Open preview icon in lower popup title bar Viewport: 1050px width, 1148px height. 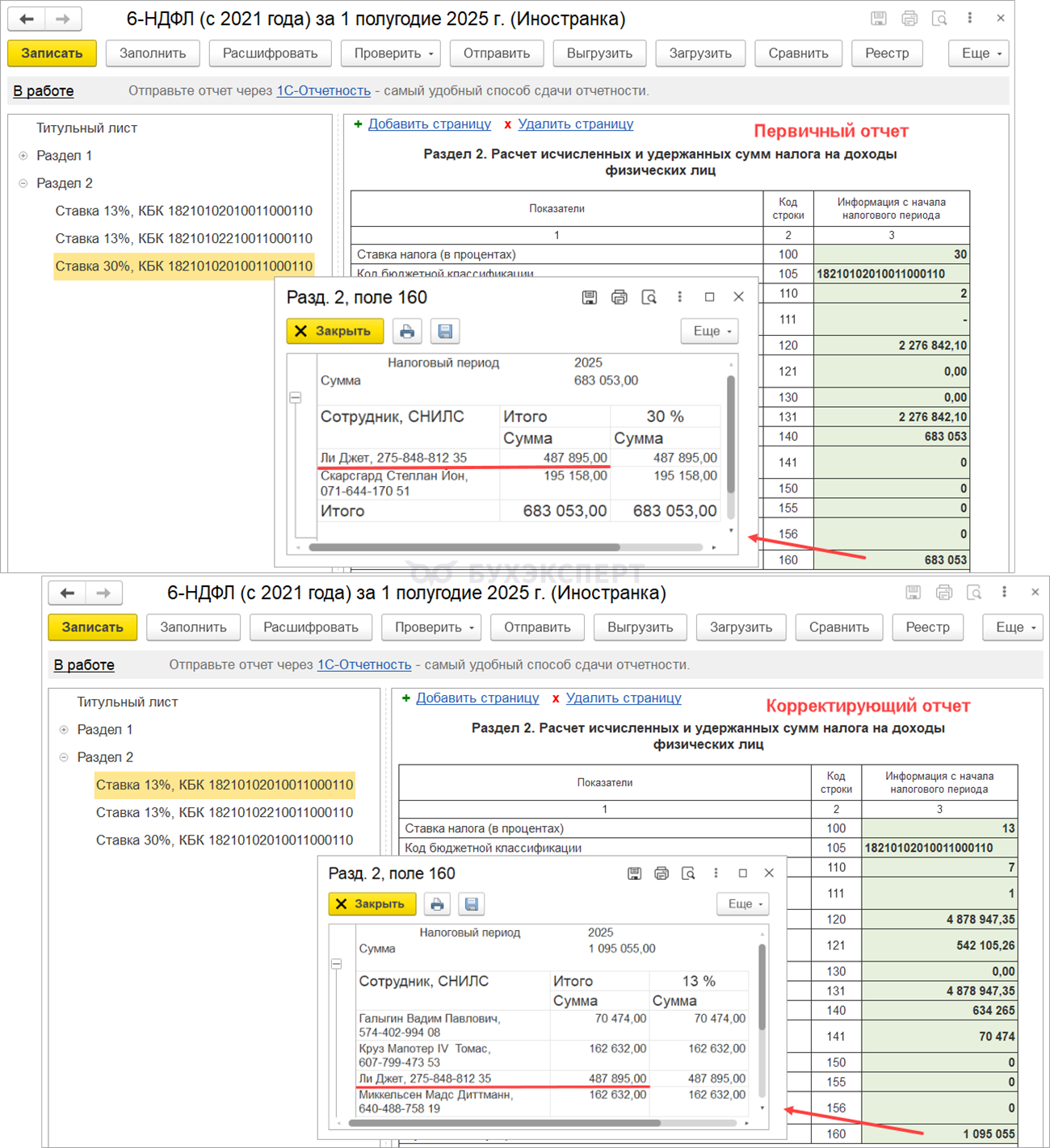coord(688,874)
